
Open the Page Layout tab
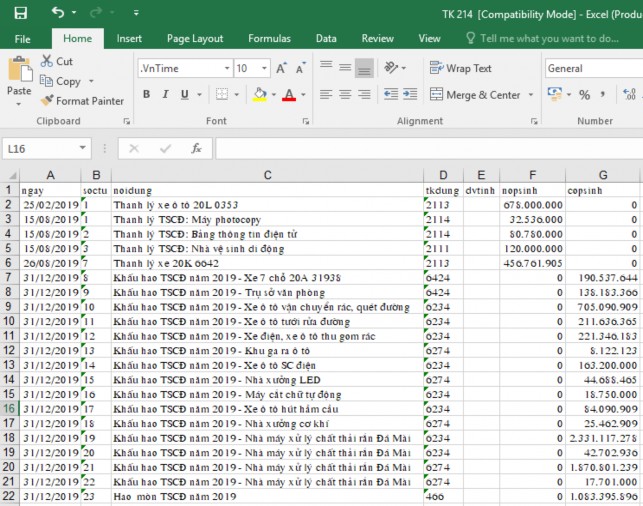[x=195, y=38]
